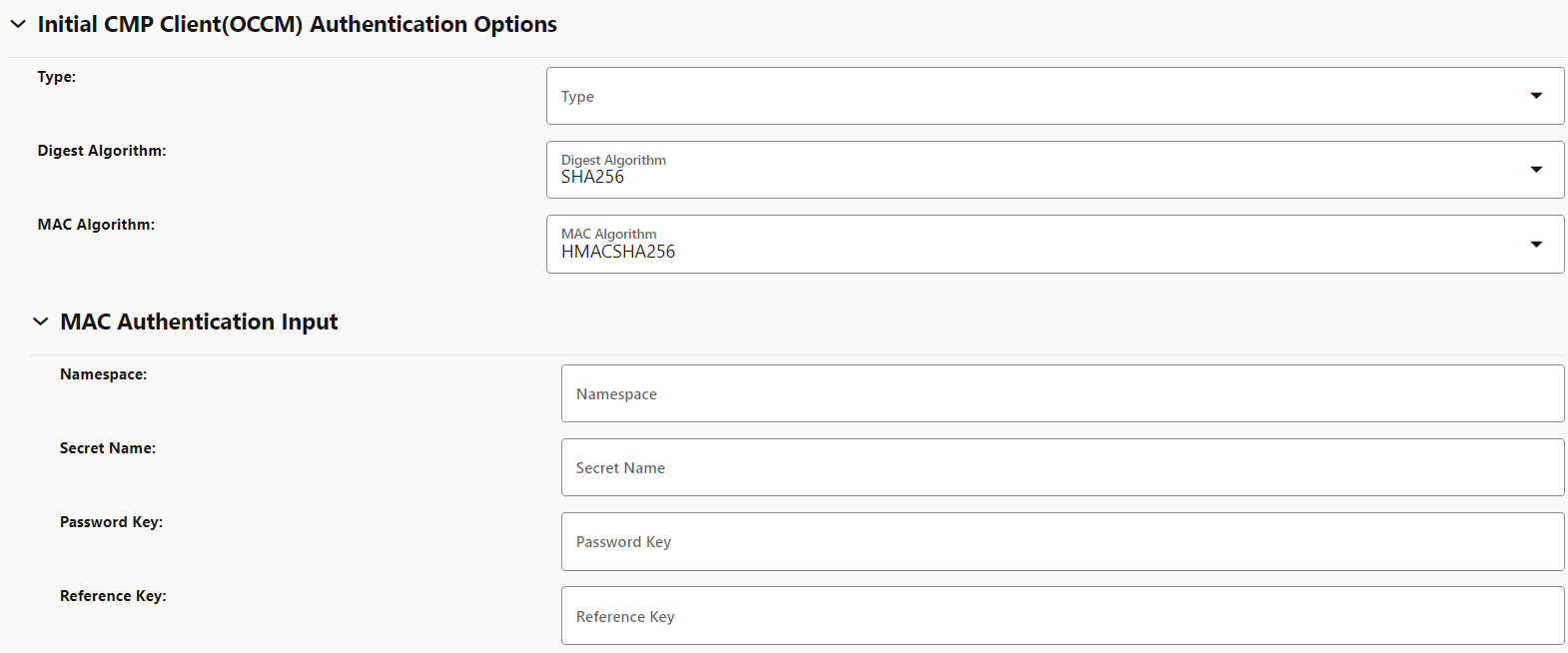The image size is (1568, 653).
Task: Focus the Secret Name text input
Action: [1062, 467]
